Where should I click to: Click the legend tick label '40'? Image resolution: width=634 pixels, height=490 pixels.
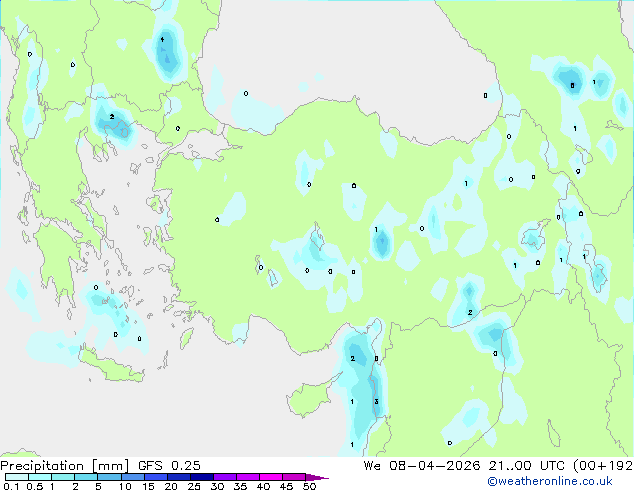click(x=263, y=486)
